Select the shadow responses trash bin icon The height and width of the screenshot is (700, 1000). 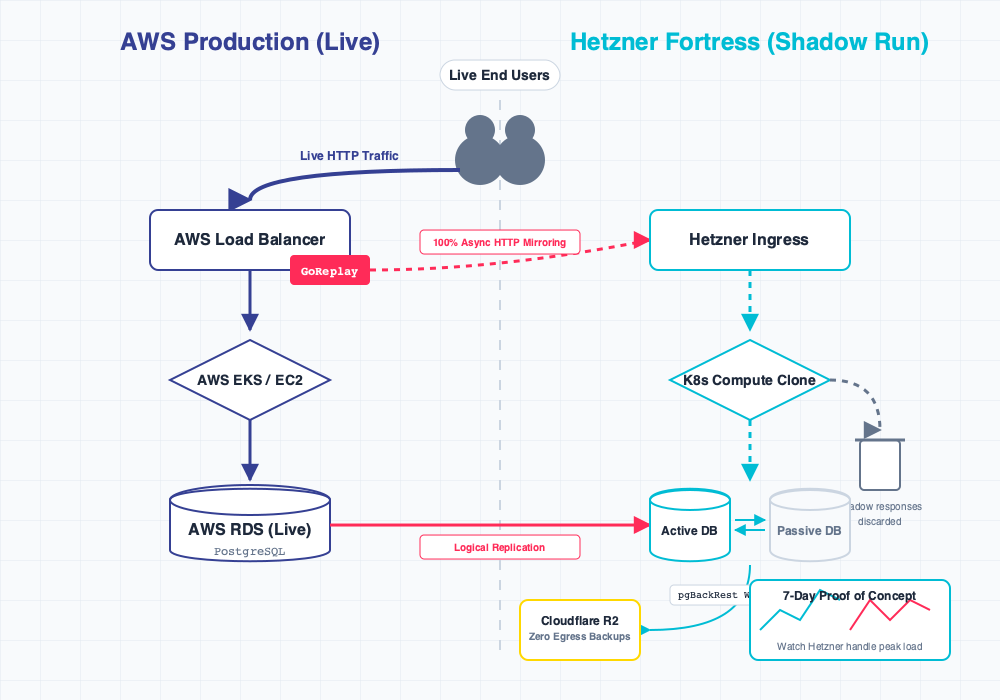click(x=880, y=463)
